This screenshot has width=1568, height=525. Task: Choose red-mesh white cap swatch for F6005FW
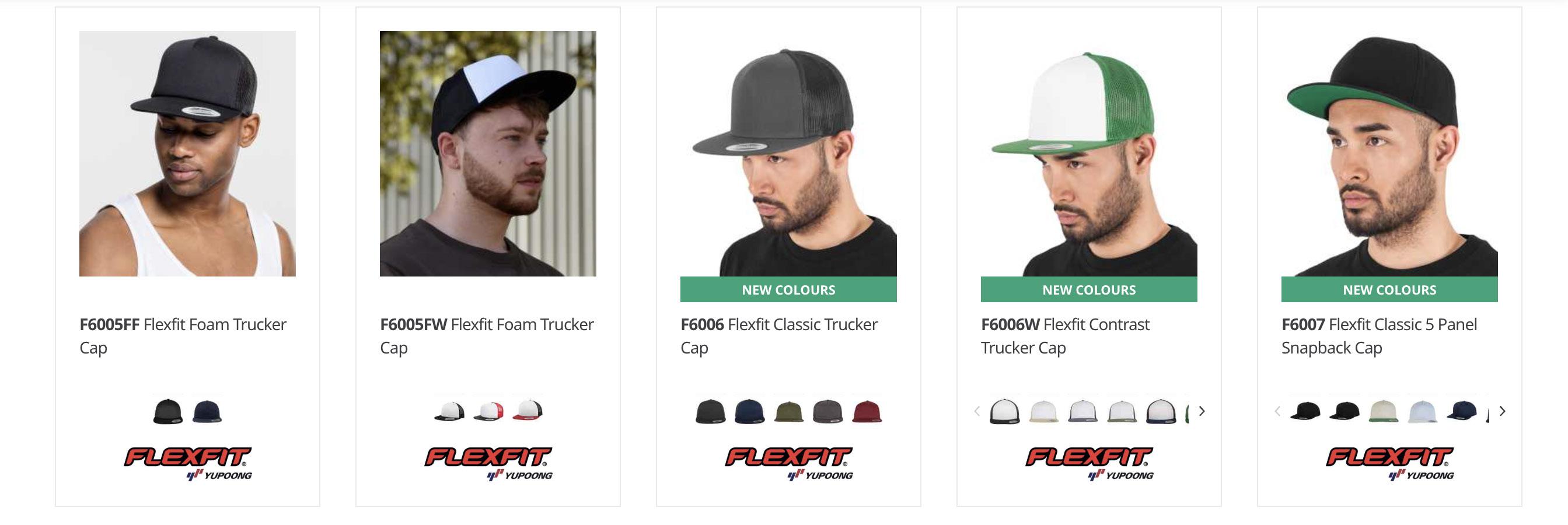[x=489, y=411]
